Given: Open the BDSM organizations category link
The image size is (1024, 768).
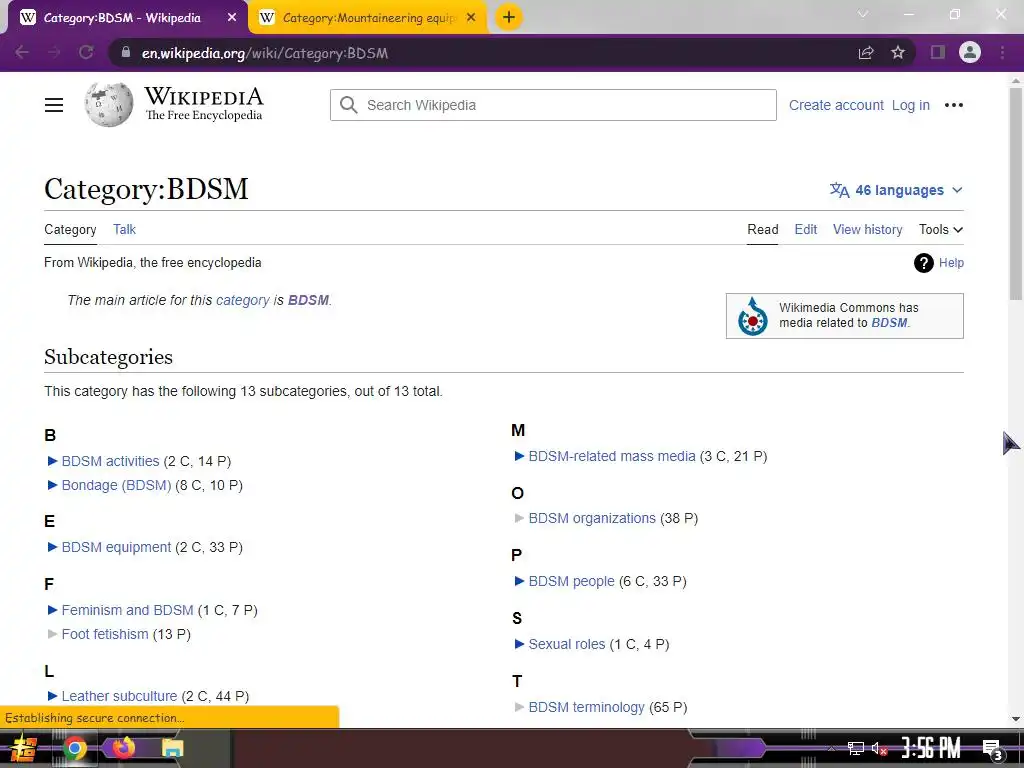Looking at the screenshot, I should 592,518.
